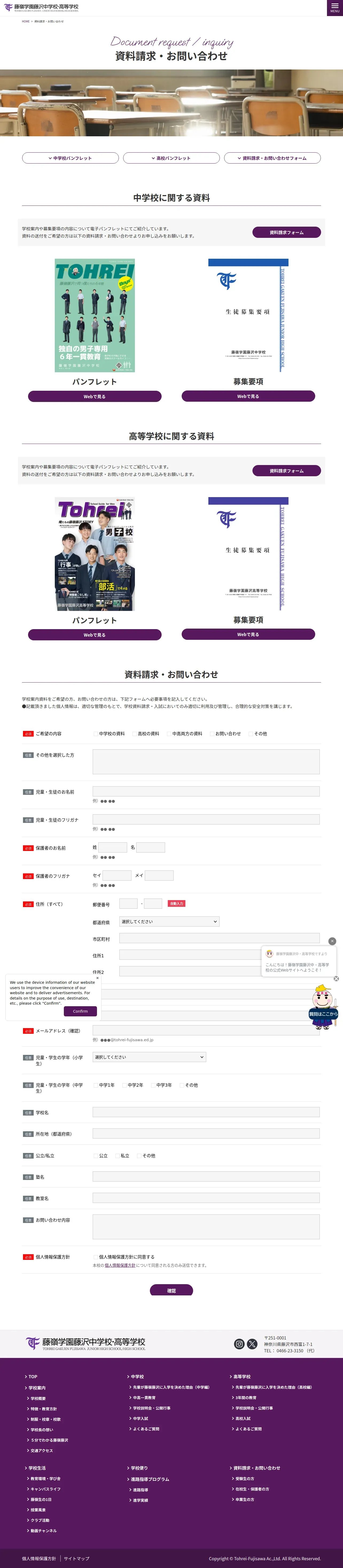Focus the 学校名 input field

(206, 1112)
